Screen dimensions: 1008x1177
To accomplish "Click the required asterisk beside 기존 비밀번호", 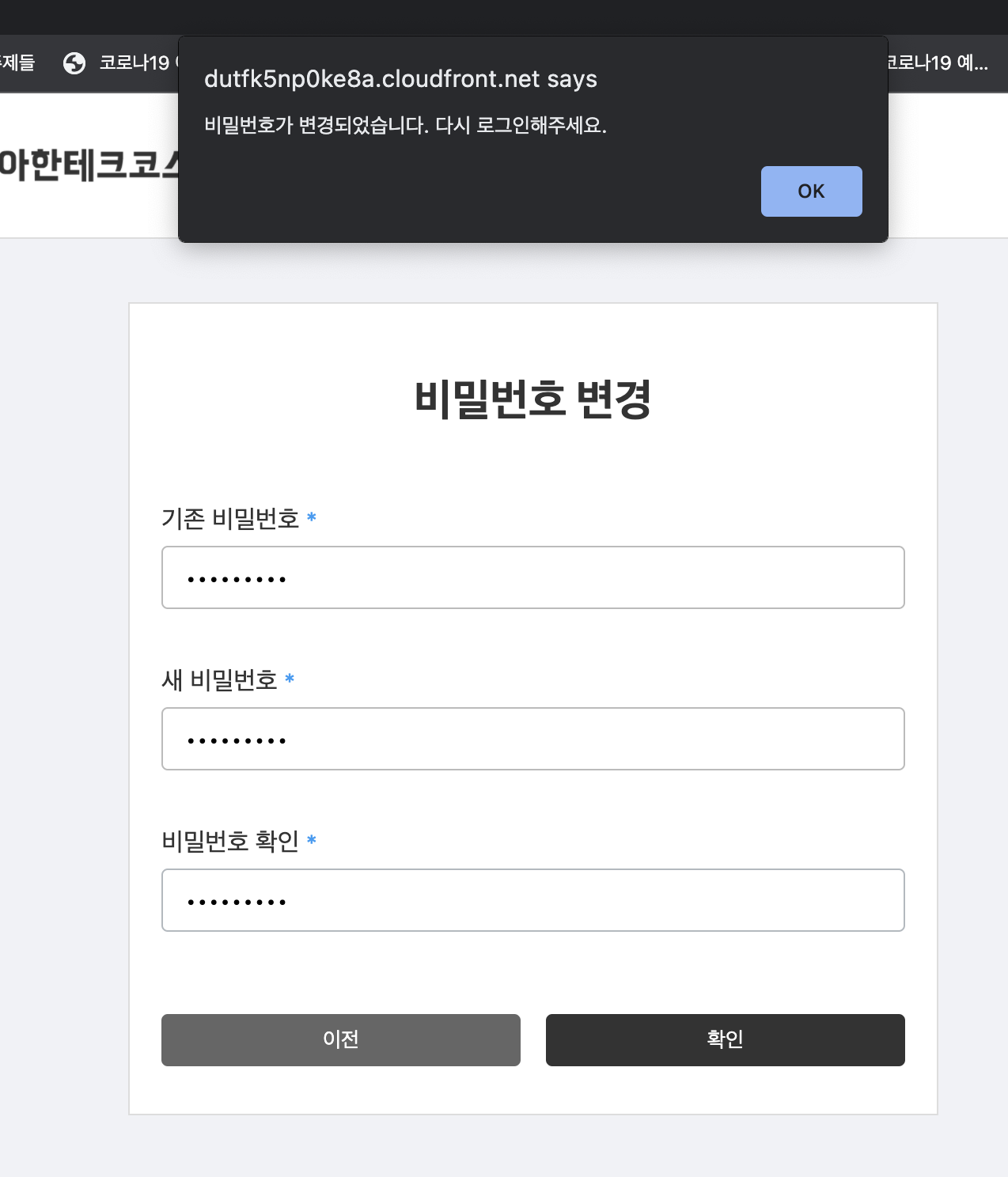I will (x=312, y=518).
